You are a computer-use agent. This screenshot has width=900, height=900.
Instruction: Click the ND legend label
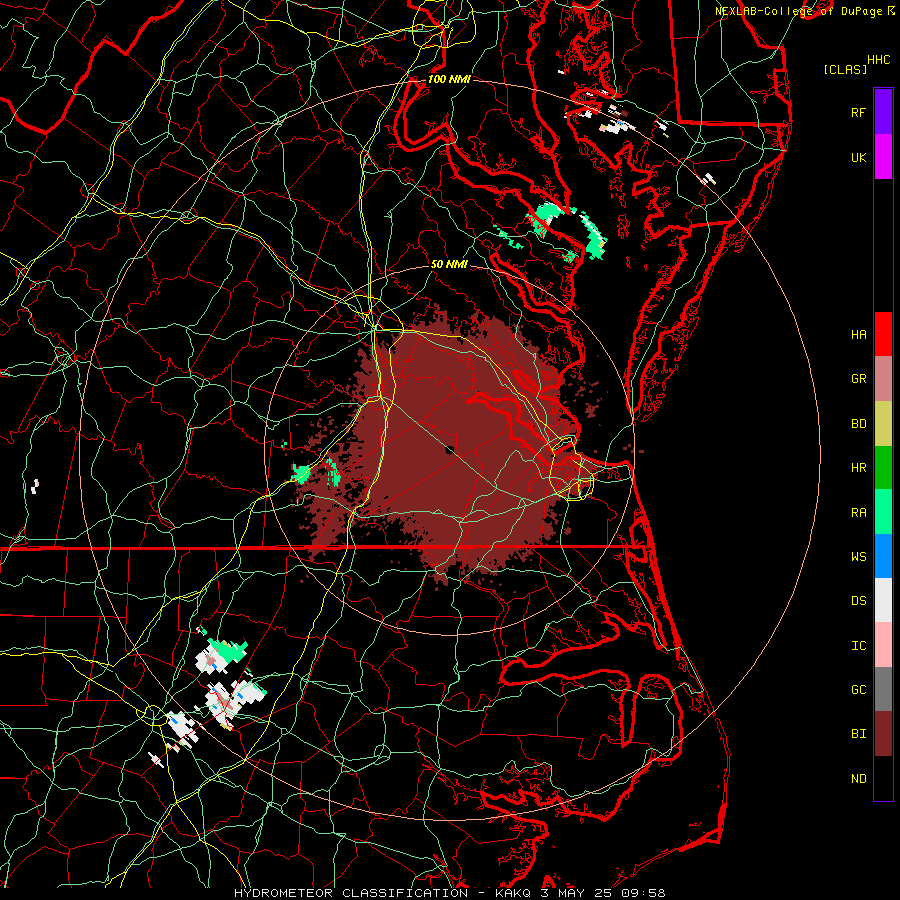tap(858, 779)
